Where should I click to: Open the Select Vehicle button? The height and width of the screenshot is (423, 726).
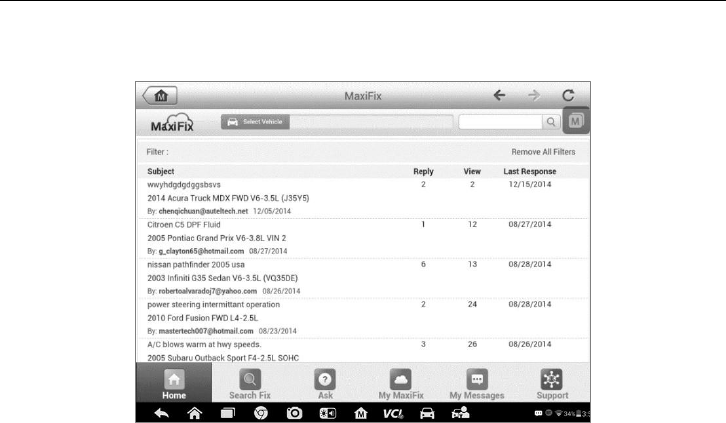[x=255, y=122]
